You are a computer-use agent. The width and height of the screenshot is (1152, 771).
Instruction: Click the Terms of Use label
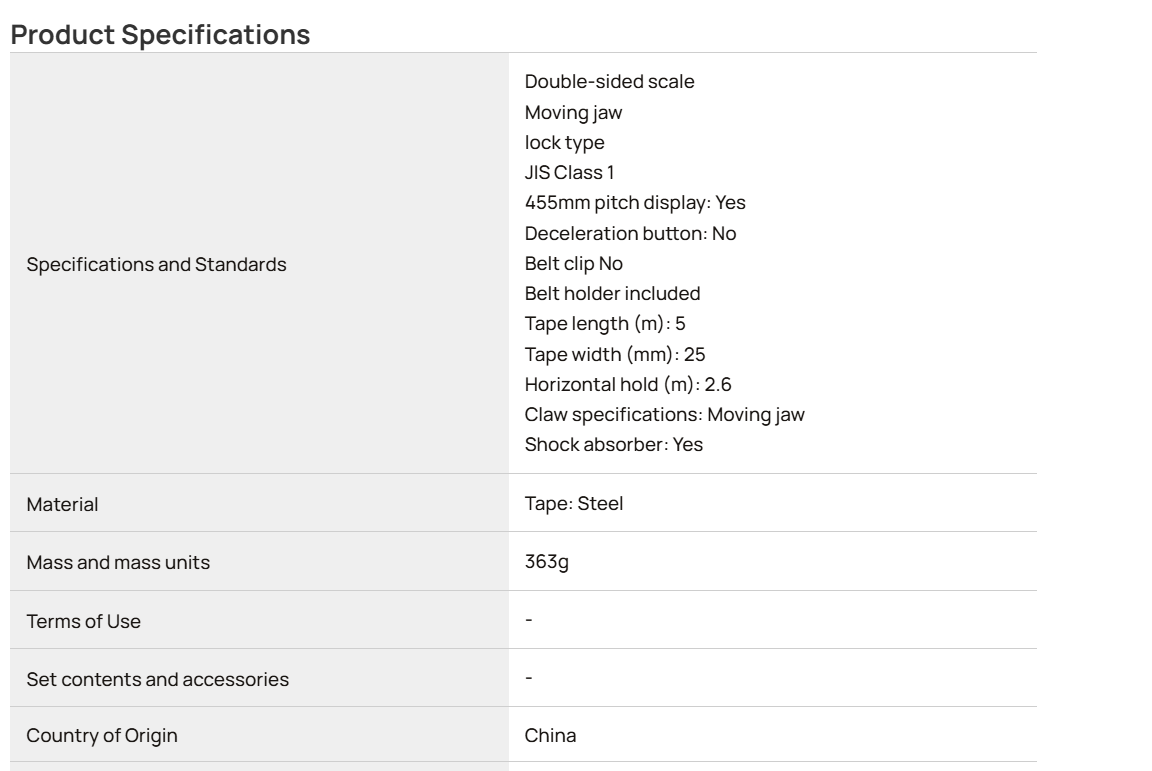(x=84, y=622)
